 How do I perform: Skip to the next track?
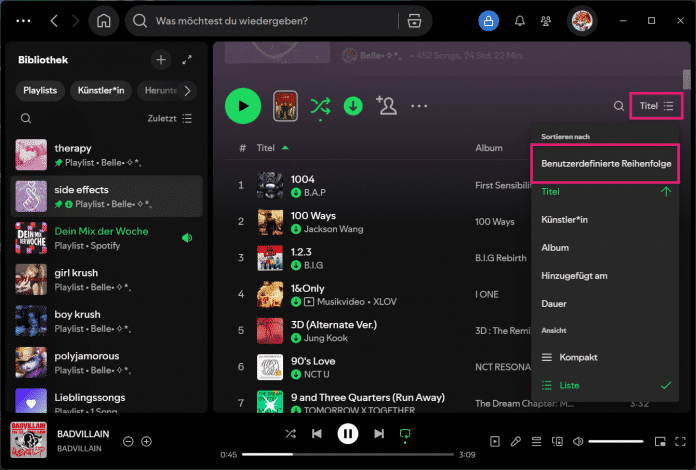379,434
